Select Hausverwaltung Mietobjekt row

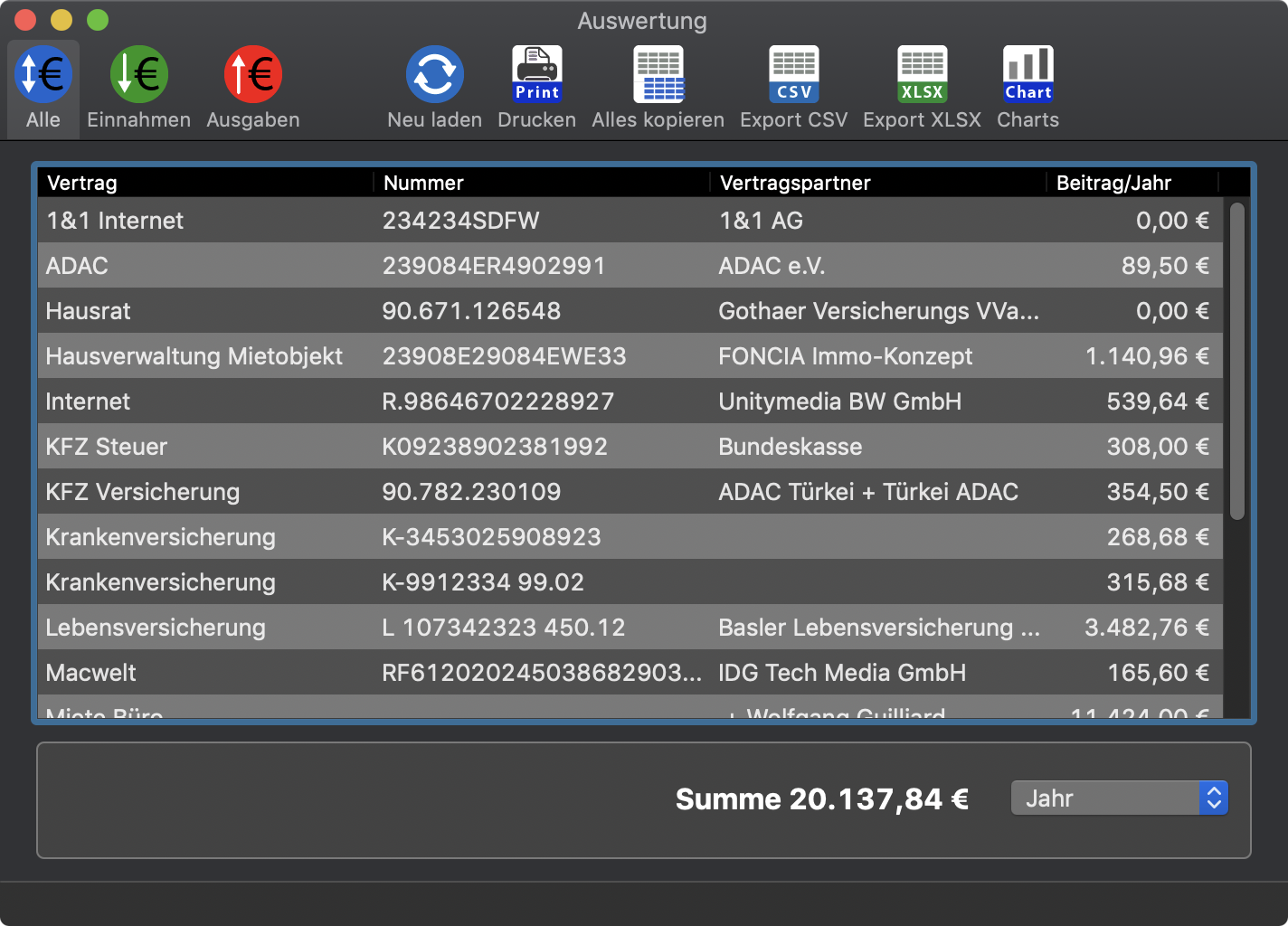[630, 356]
